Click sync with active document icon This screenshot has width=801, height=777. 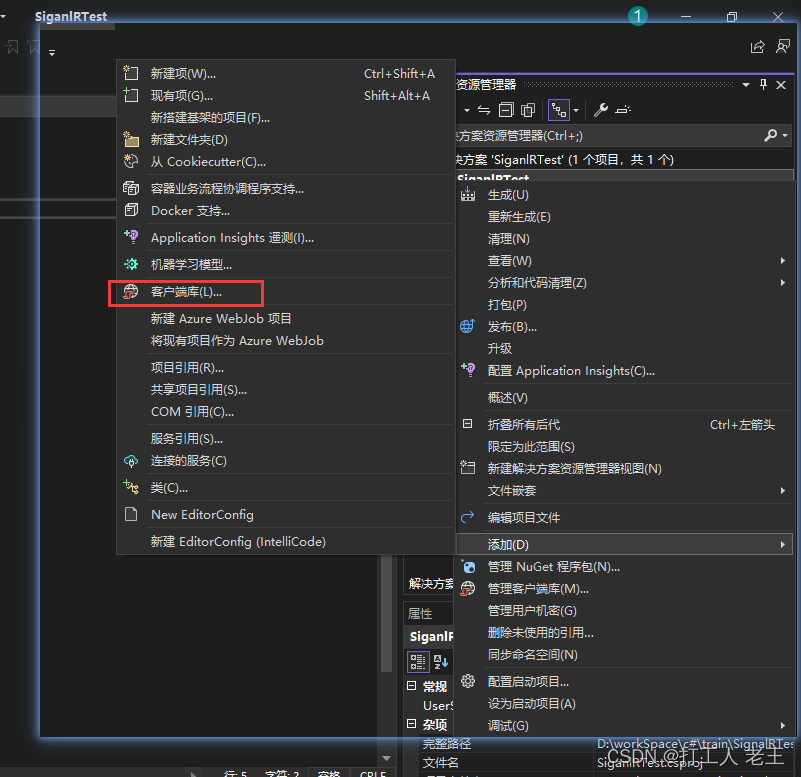(484, 110)
